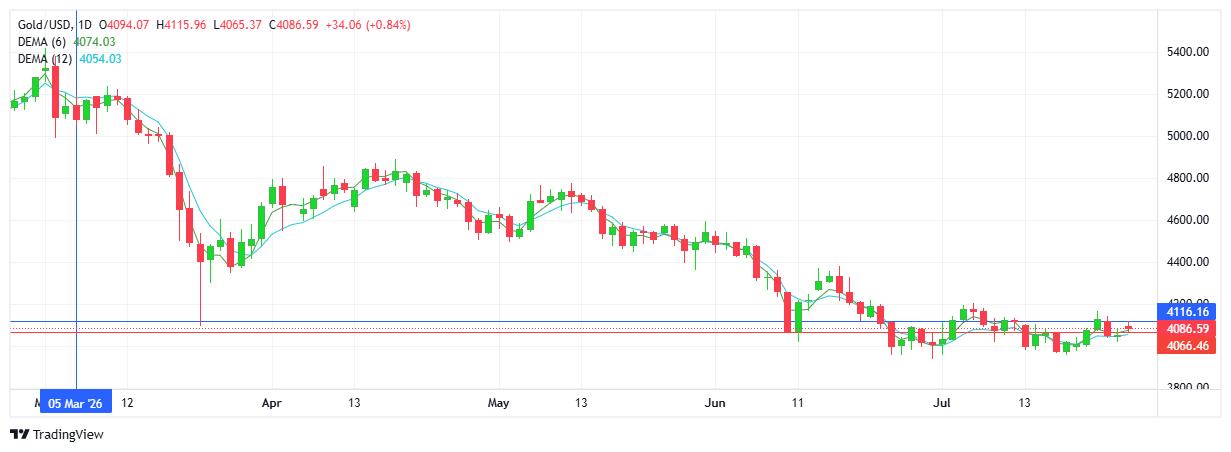This screenshot has width=1231, height=452.
Task: Select the DEMA (12) indicator legend
Action: point(47,59)
